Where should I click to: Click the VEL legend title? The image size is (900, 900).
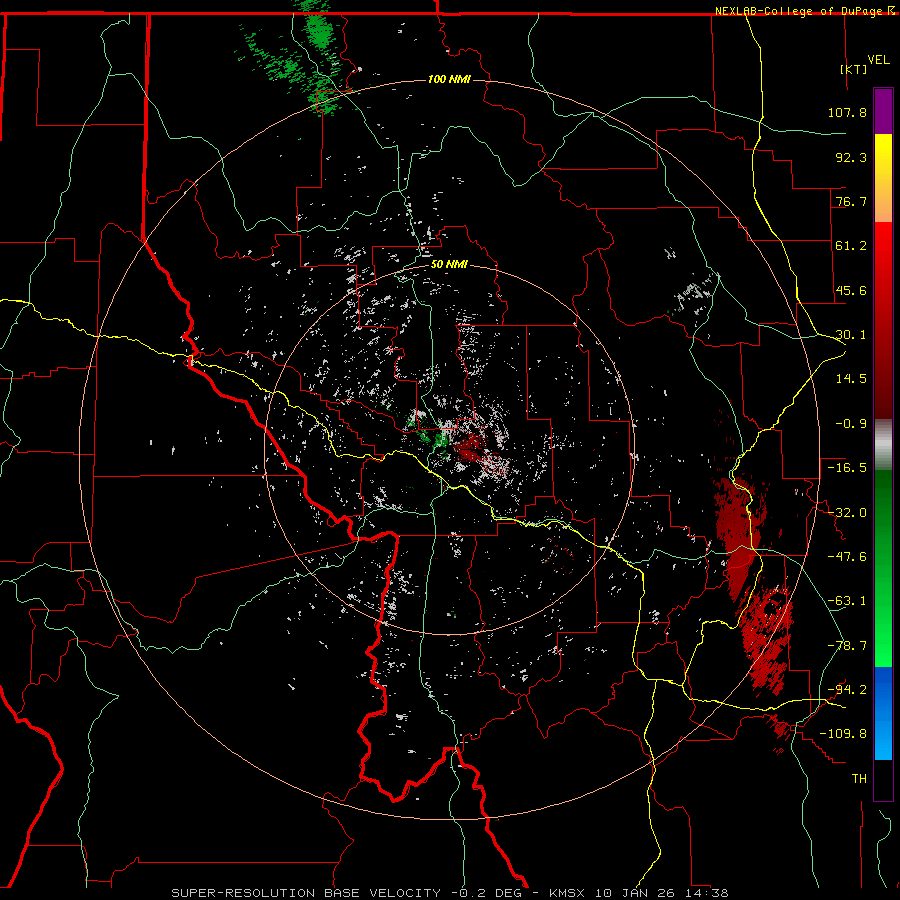879,60
